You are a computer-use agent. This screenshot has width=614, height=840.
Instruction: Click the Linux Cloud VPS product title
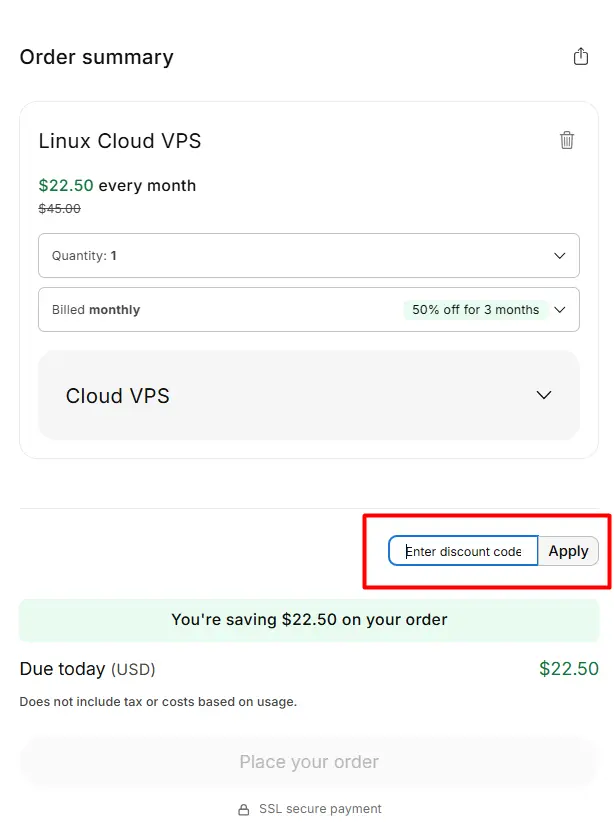120,141
